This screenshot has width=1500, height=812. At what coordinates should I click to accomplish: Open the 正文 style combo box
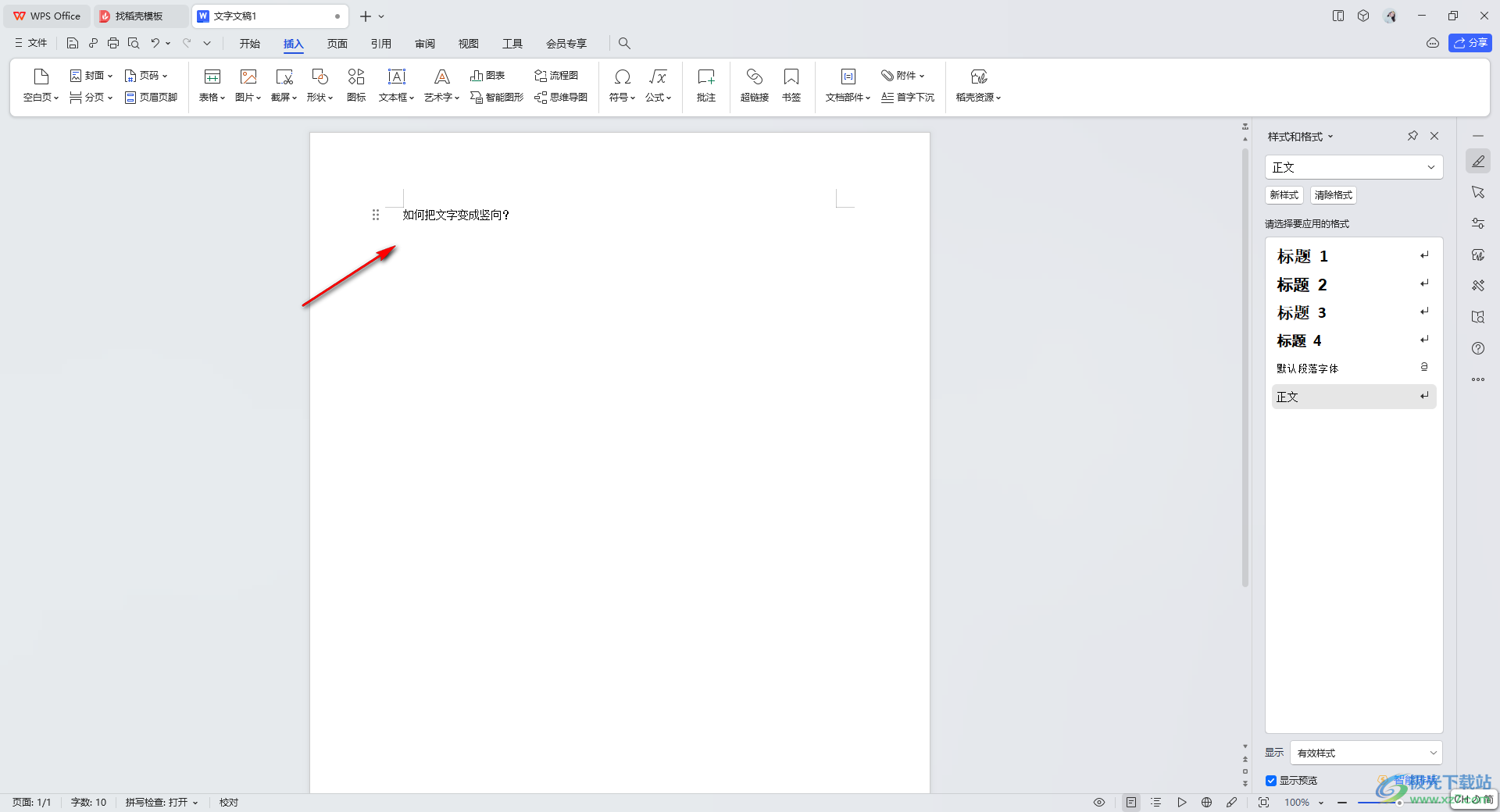(x=1354, y=167)
